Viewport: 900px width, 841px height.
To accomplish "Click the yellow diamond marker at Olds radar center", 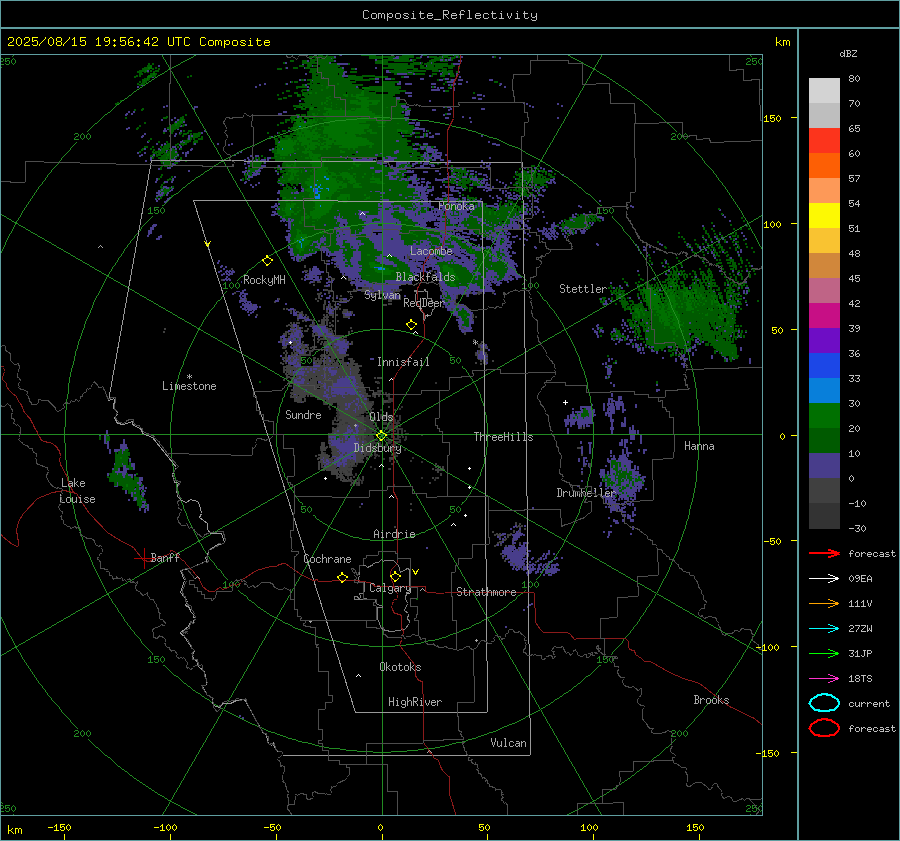I will [381, 436].
